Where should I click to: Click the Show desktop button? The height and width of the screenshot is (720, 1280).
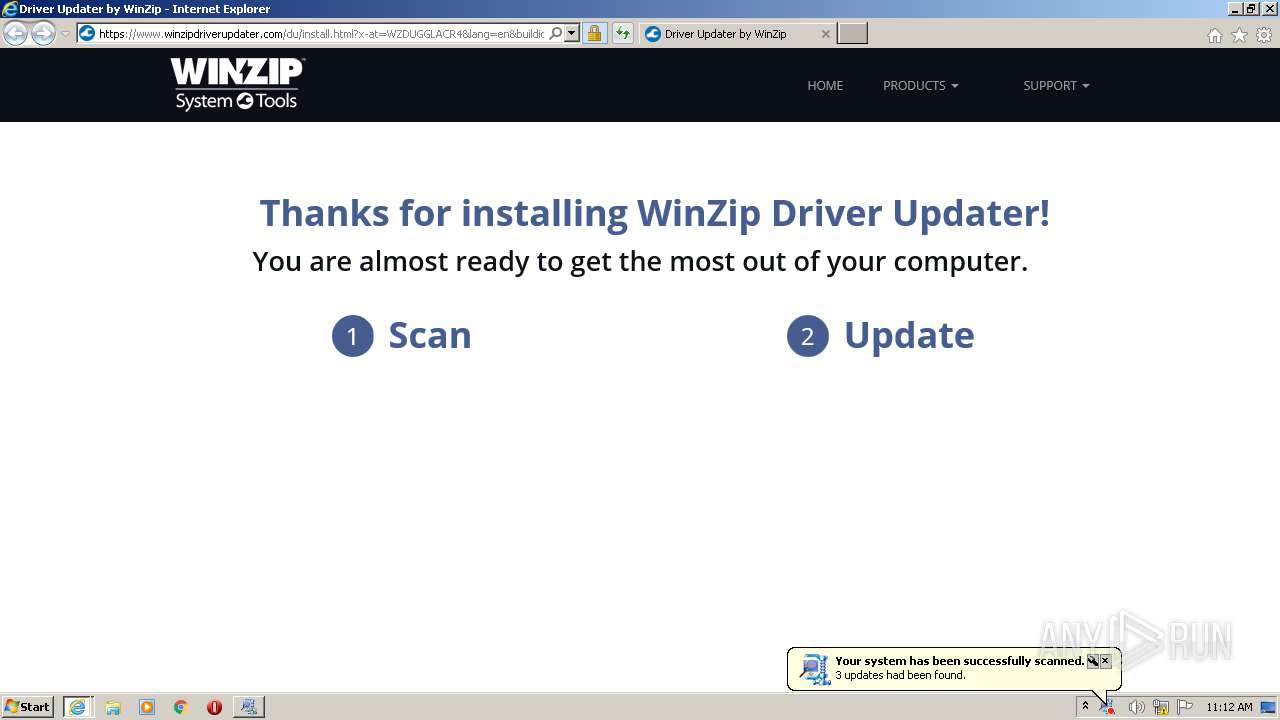pyautogui.click(x=1269, y=707)
